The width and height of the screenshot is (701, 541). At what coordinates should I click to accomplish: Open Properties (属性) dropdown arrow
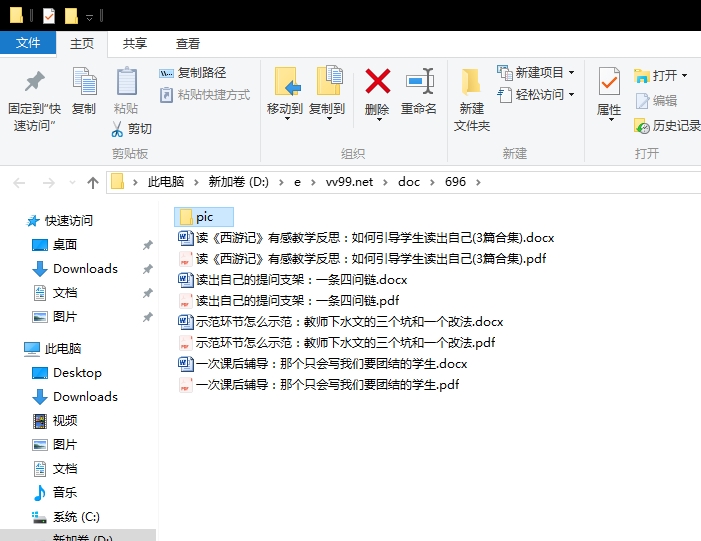[x=611, y=120]
